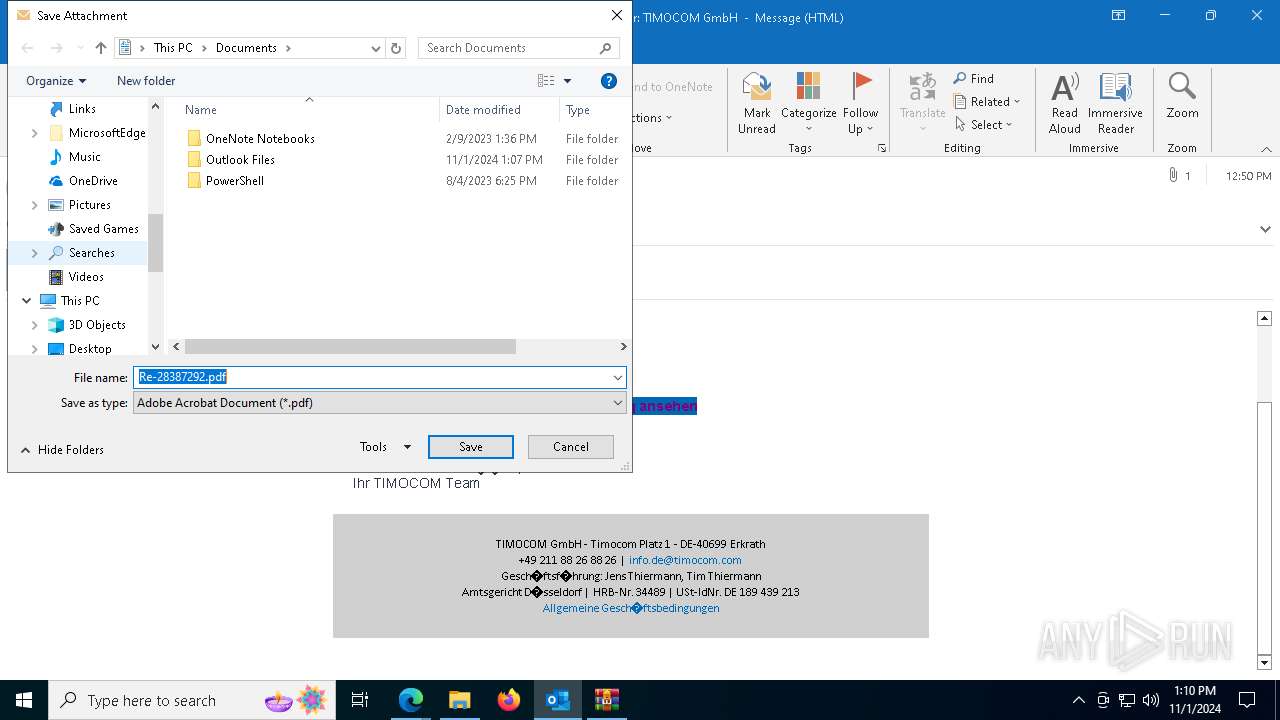
Task: Click the taskbar search box
Action: (x=190, y=700)
